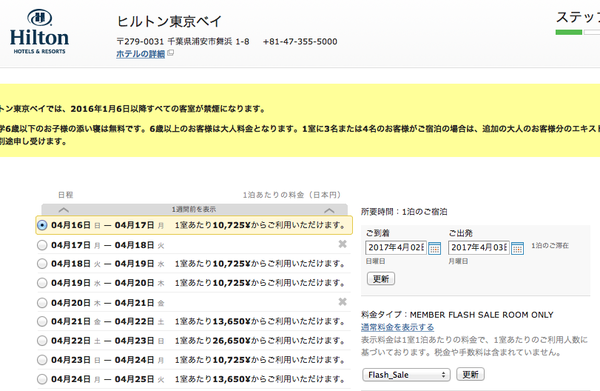Click 更新 button under arrival date
This screenshot has height=391, width=600.
pyautogui.click(x=381, y=279)
